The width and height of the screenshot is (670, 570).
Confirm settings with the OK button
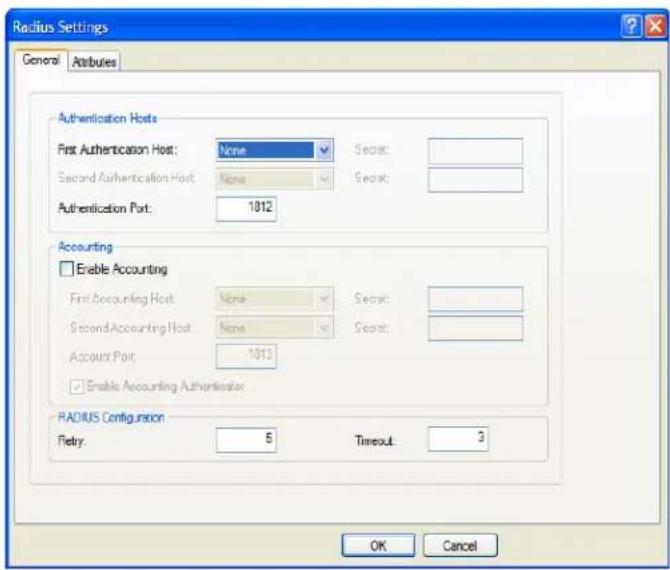click(378, 545)
